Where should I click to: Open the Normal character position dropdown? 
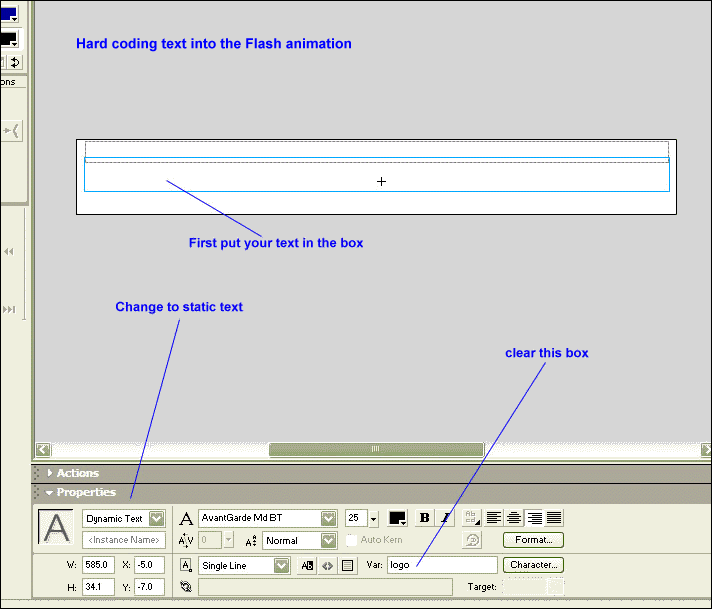point(328,540)
